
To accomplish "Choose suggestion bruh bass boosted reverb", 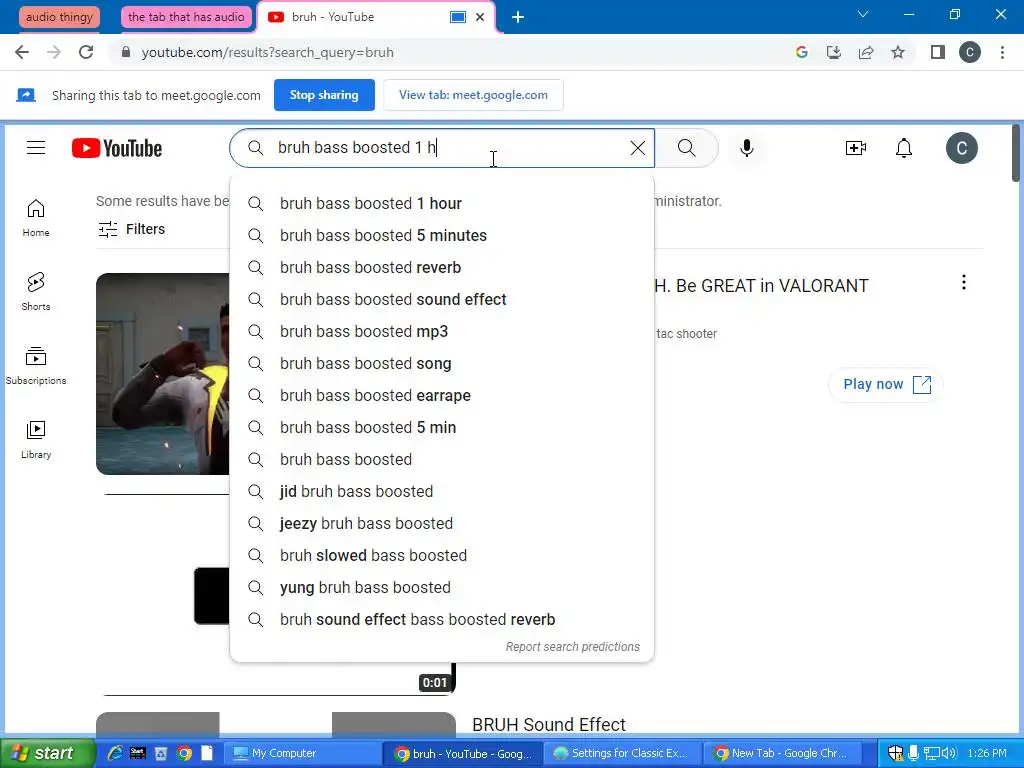I will tap(442, 268).
